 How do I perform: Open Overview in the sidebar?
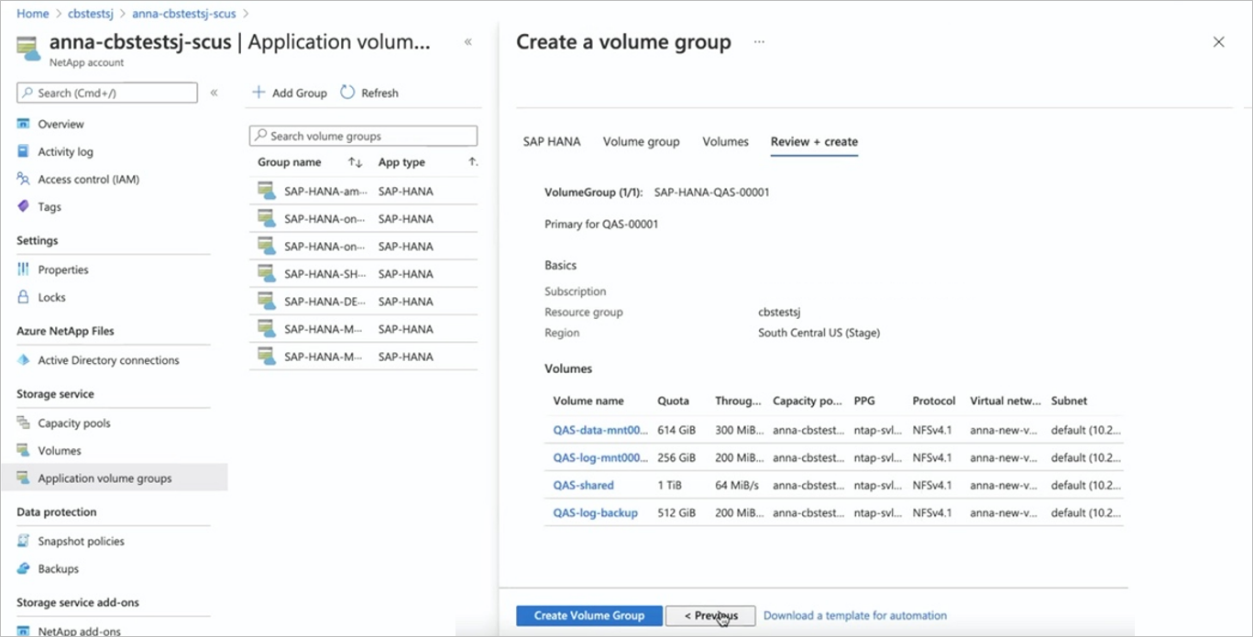[x=61, y=124]
